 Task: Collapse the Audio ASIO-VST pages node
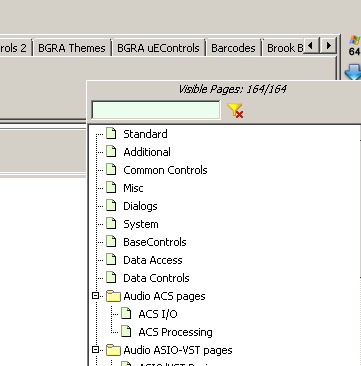tap(96, 350)
